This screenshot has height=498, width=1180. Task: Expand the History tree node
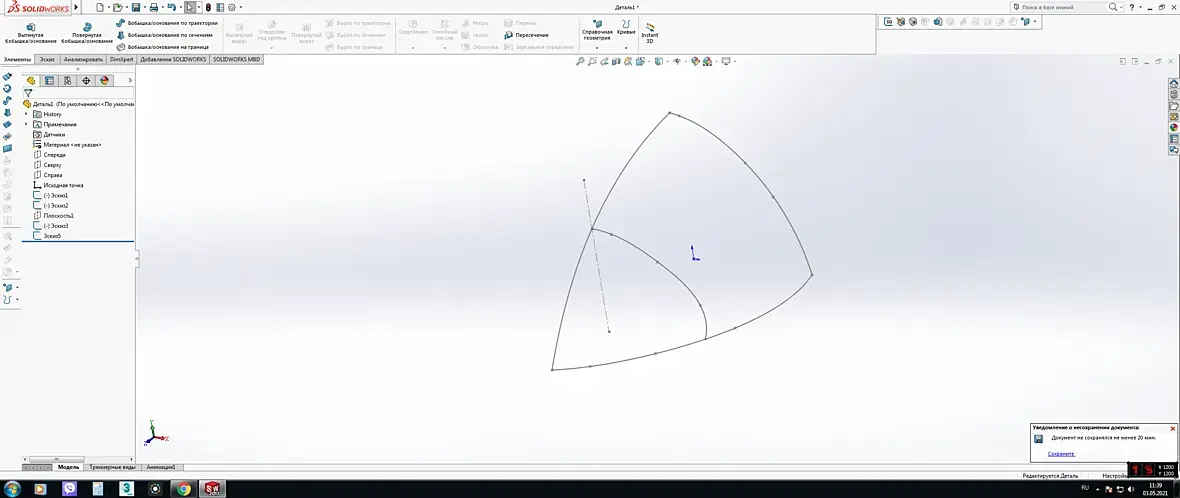pyautogui.click(x=26, y=114)
